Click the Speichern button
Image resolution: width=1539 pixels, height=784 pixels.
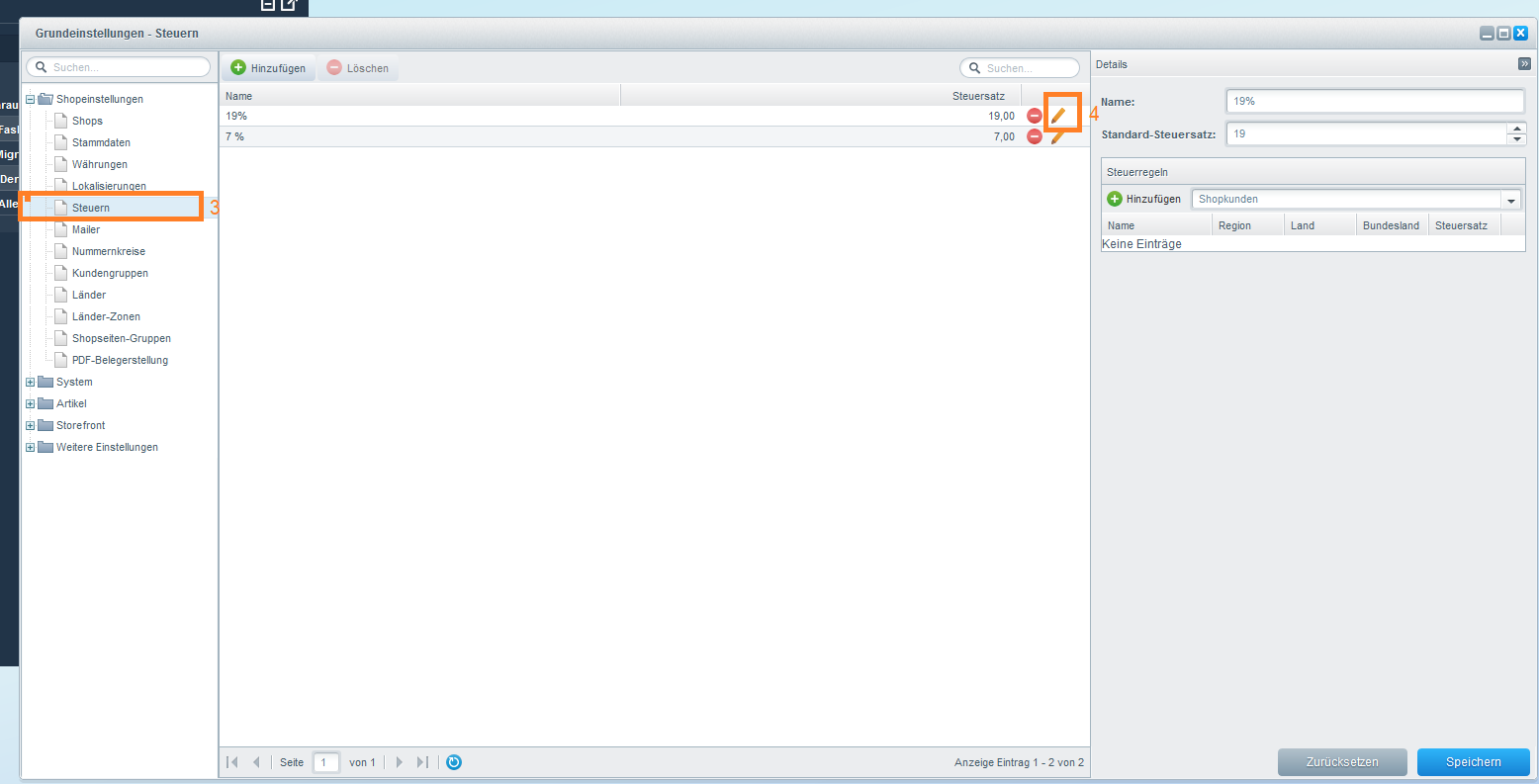click(1474, 762)
